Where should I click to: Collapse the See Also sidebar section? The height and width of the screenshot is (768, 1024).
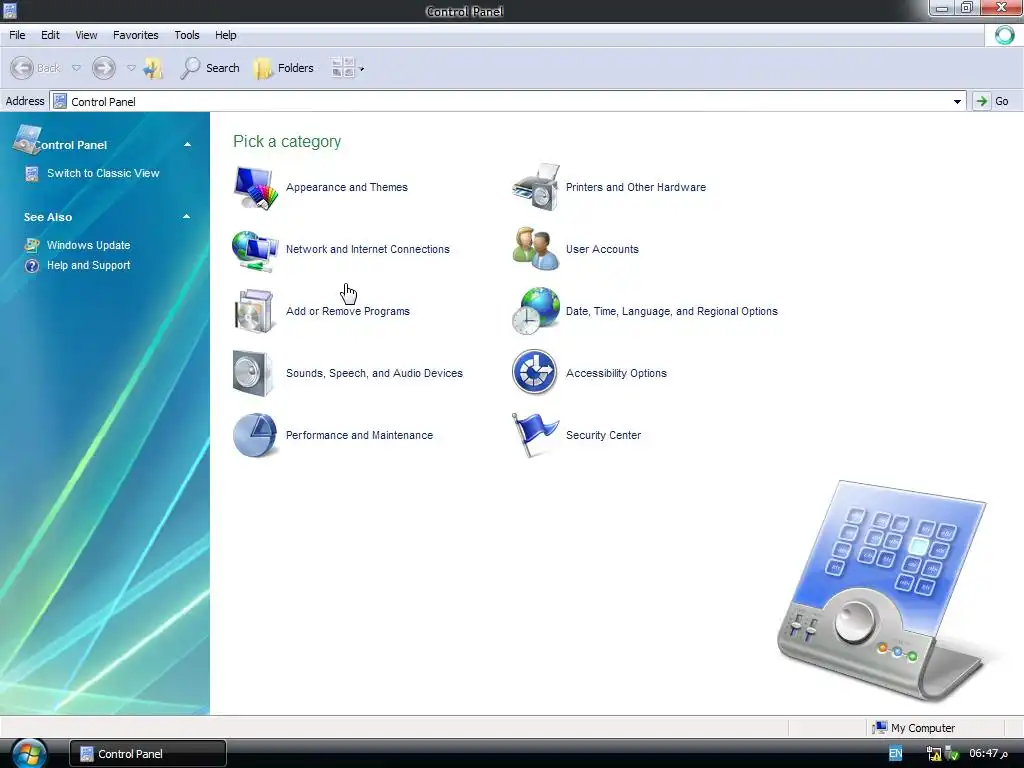click(x=187, y=216)
